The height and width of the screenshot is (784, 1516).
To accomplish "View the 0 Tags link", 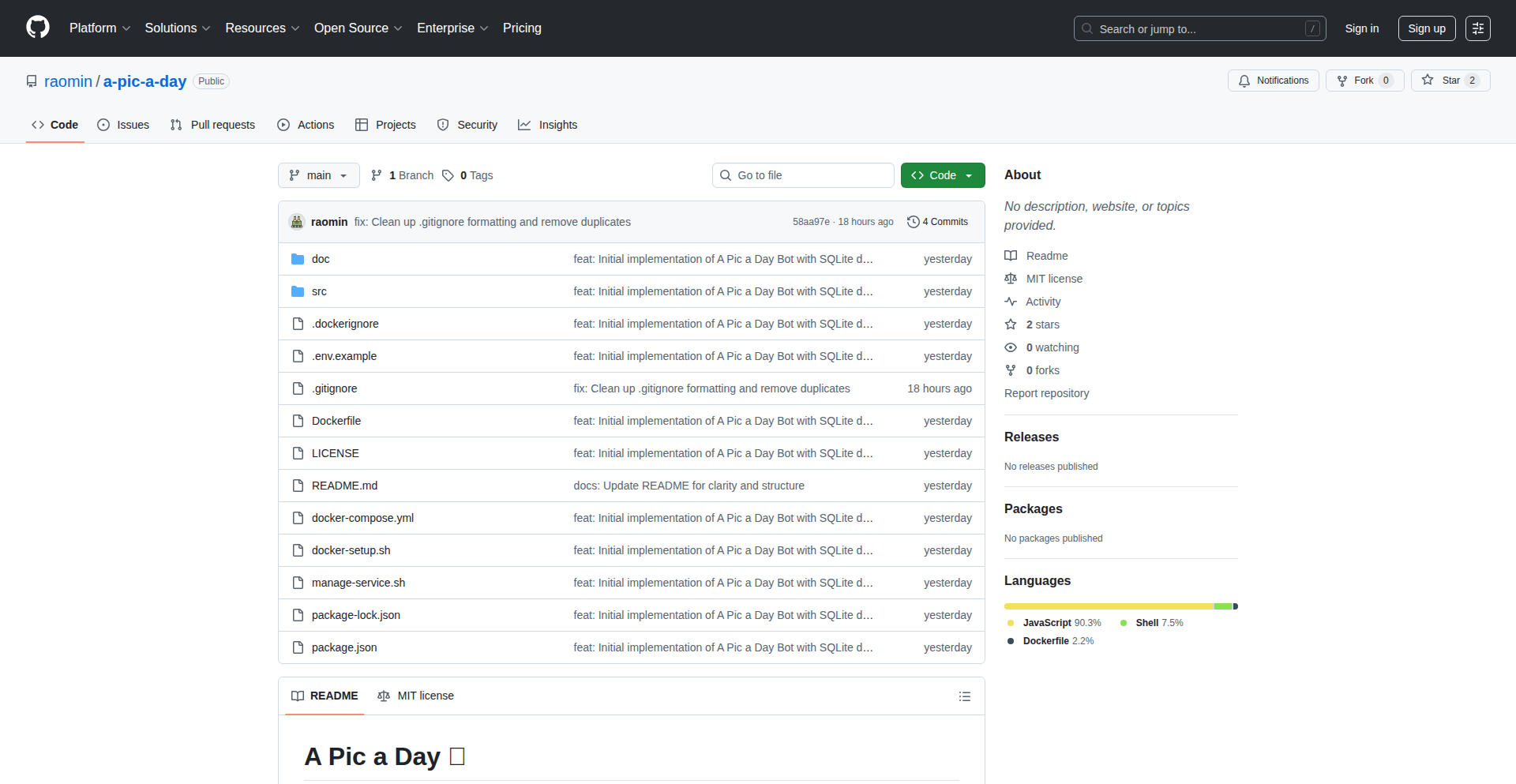I will tap(467, 175).
